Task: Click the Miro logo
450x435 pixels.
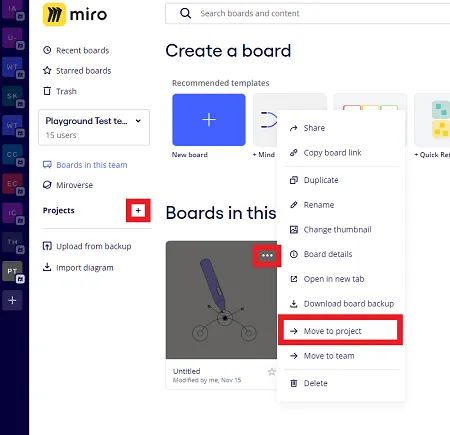Action: 75,14
